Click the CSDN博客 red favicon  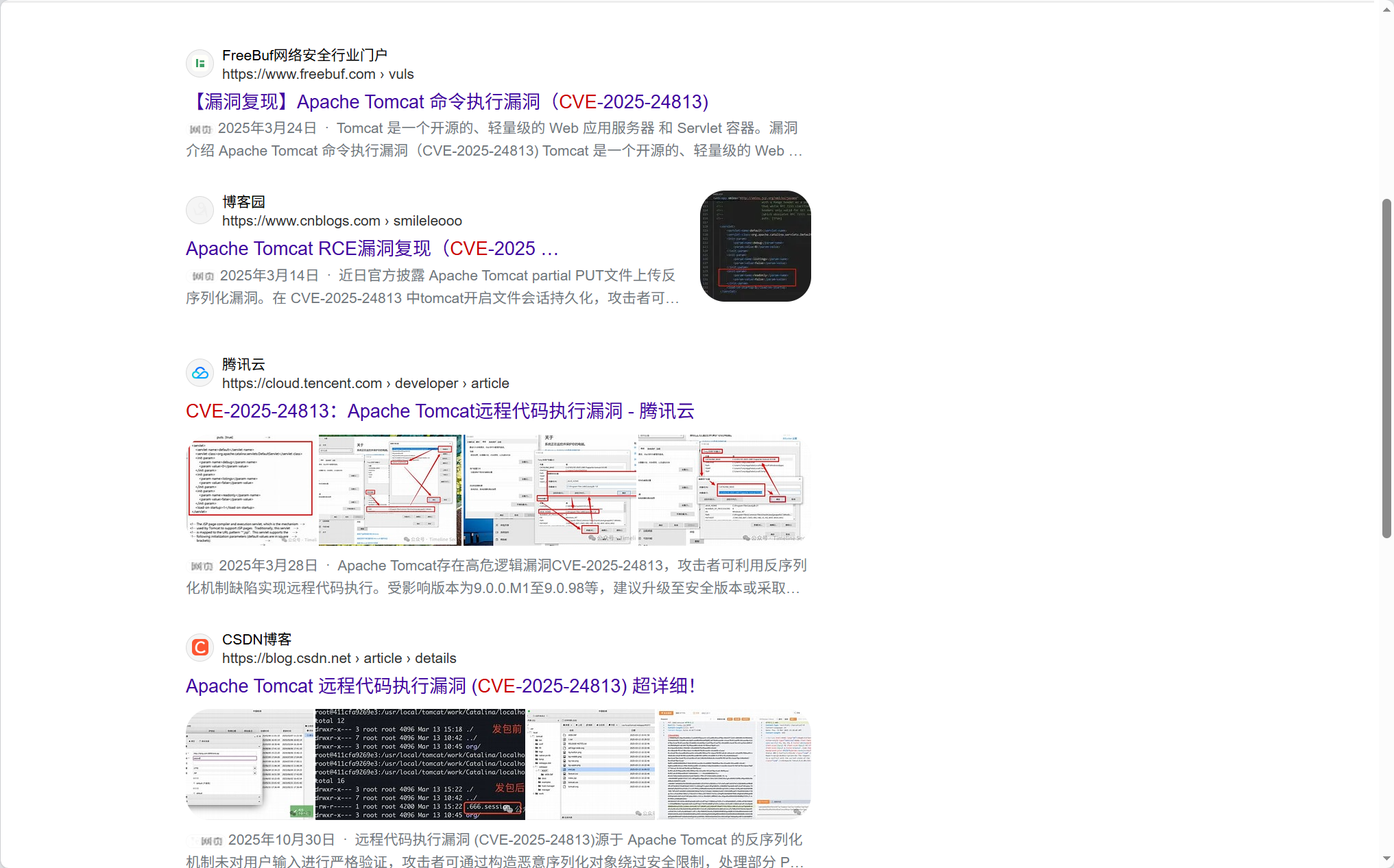pos(200,648)
